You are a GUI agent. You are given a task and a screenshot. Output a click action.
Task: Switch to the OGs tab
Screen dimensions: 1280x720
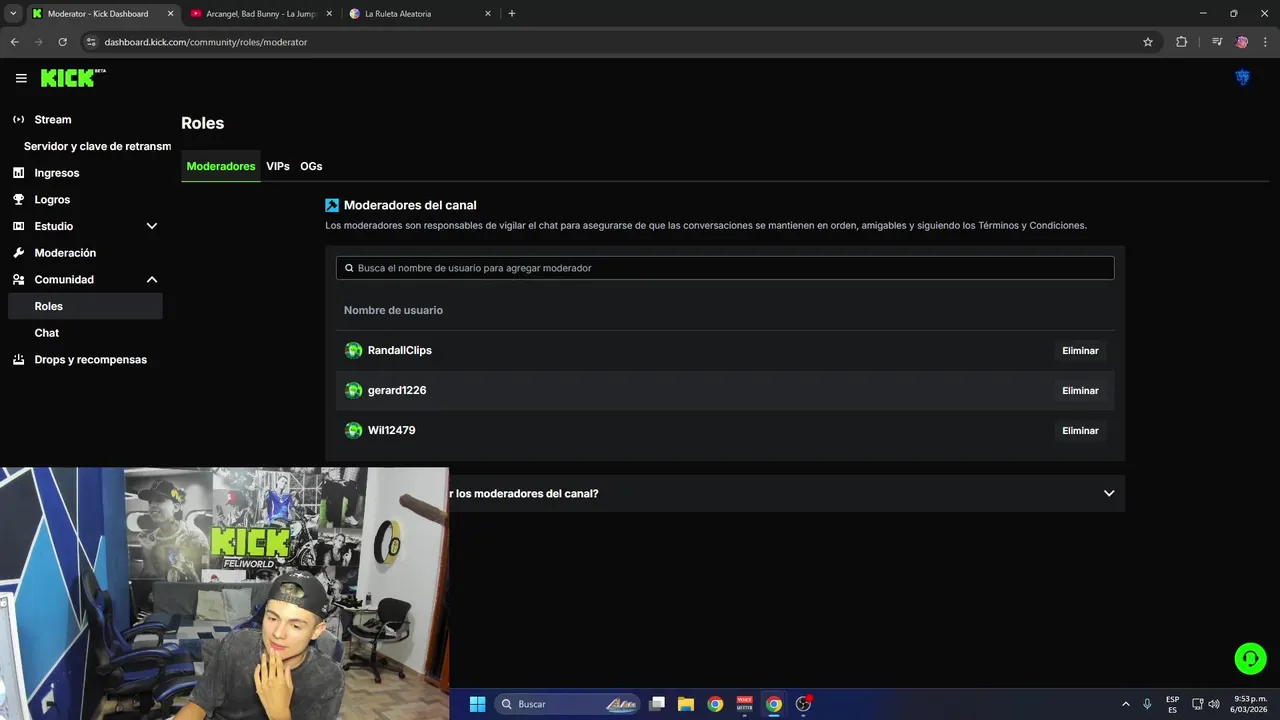coord(311,166)
